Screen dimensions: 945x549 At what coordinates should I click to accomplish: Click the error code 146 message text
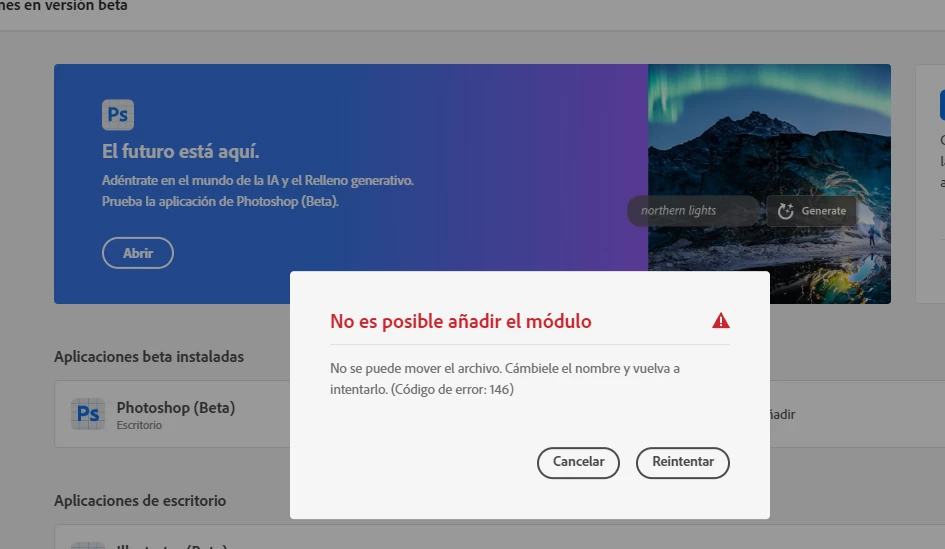[504, 378]
